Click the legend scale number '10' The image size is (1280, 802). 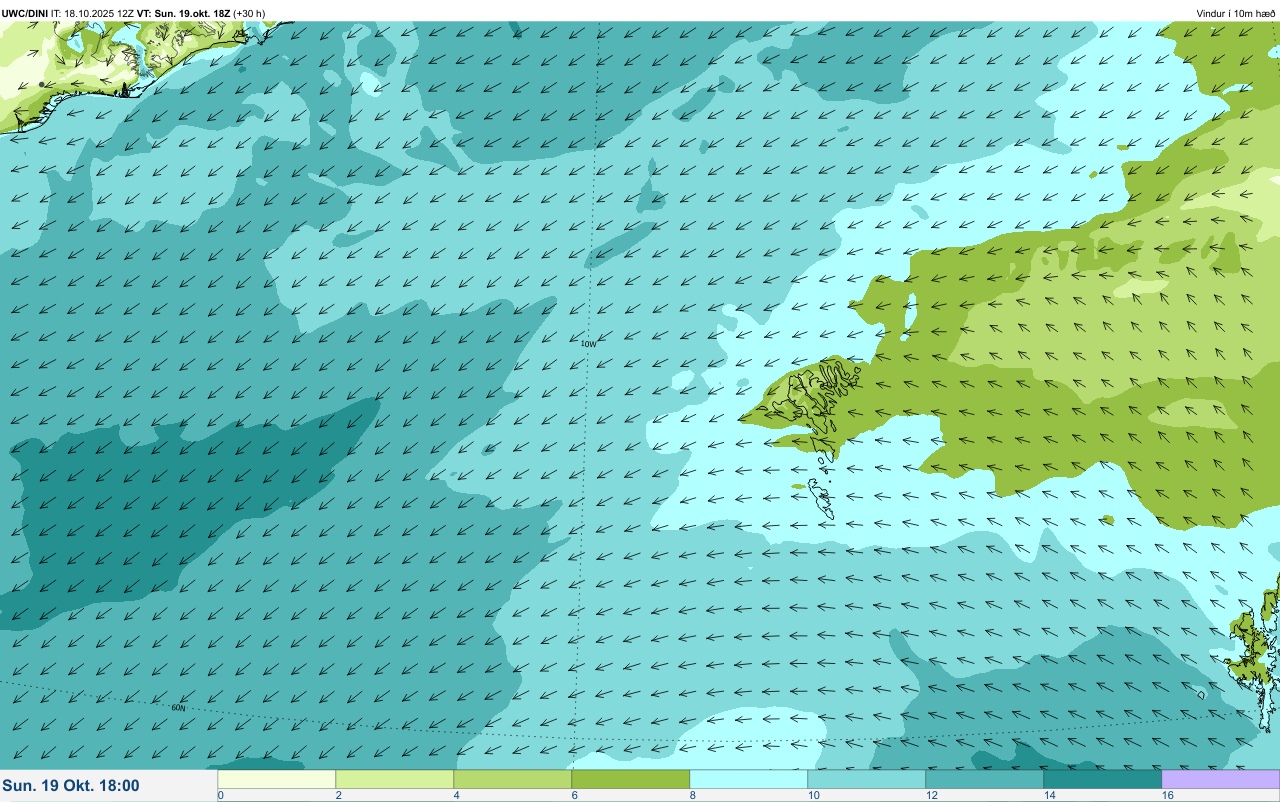point(814,795)
